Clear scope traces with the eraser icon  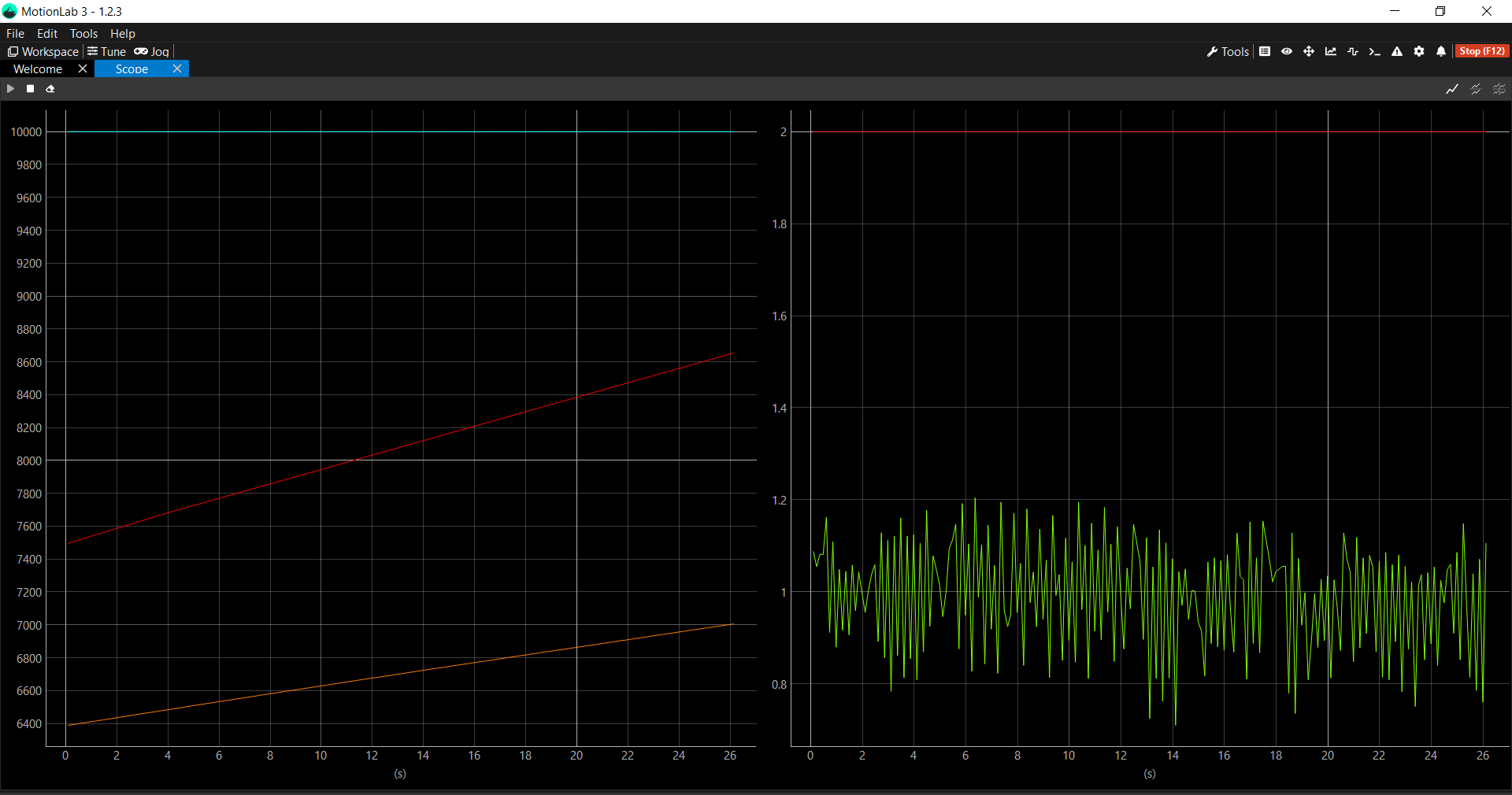coord(50,89)
